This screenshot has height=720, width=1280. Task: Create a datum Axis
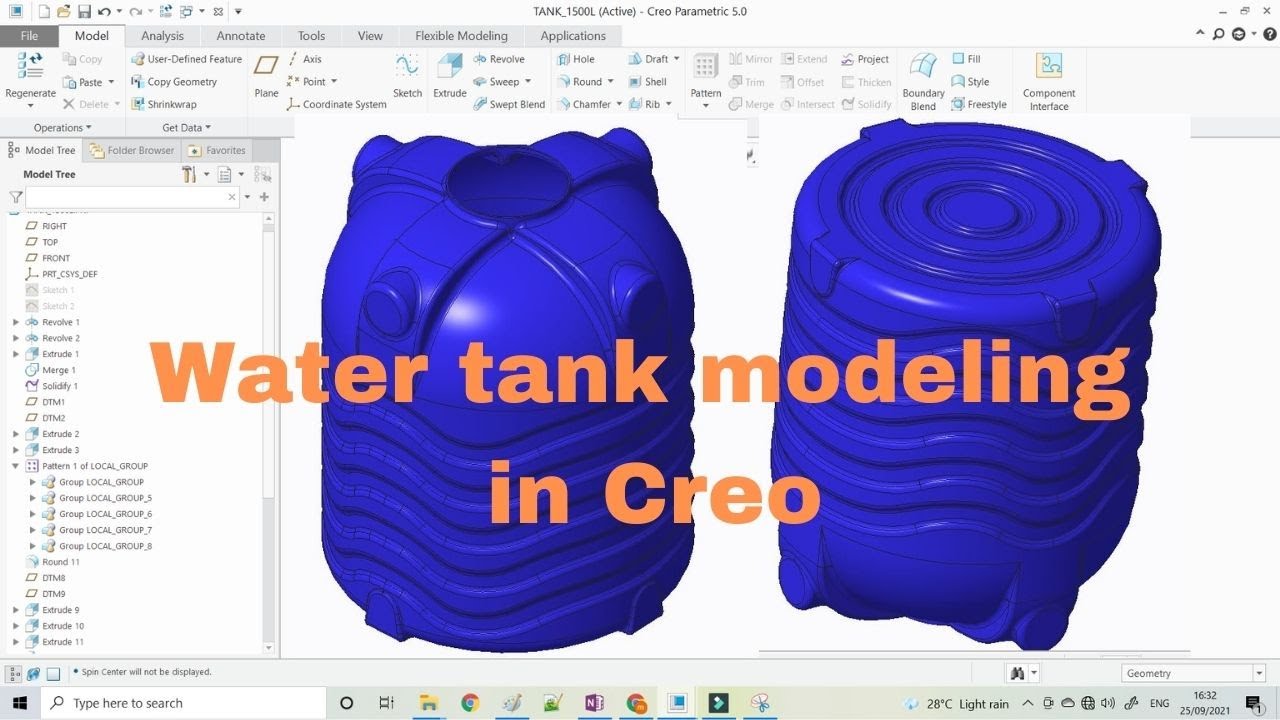[304, 59]
